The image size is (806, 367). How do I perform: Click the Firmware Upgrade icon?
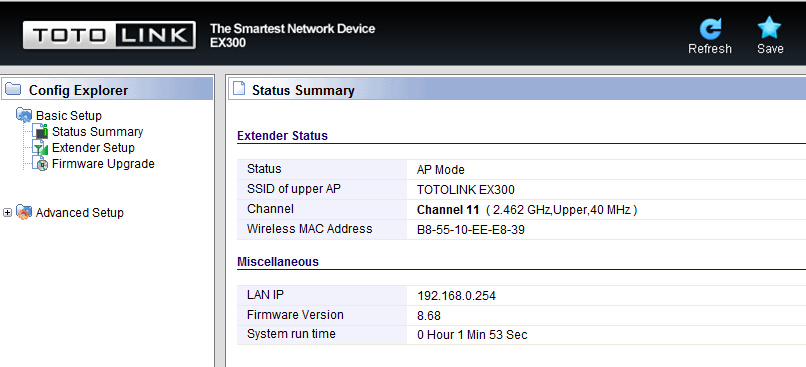click(41, 164)
